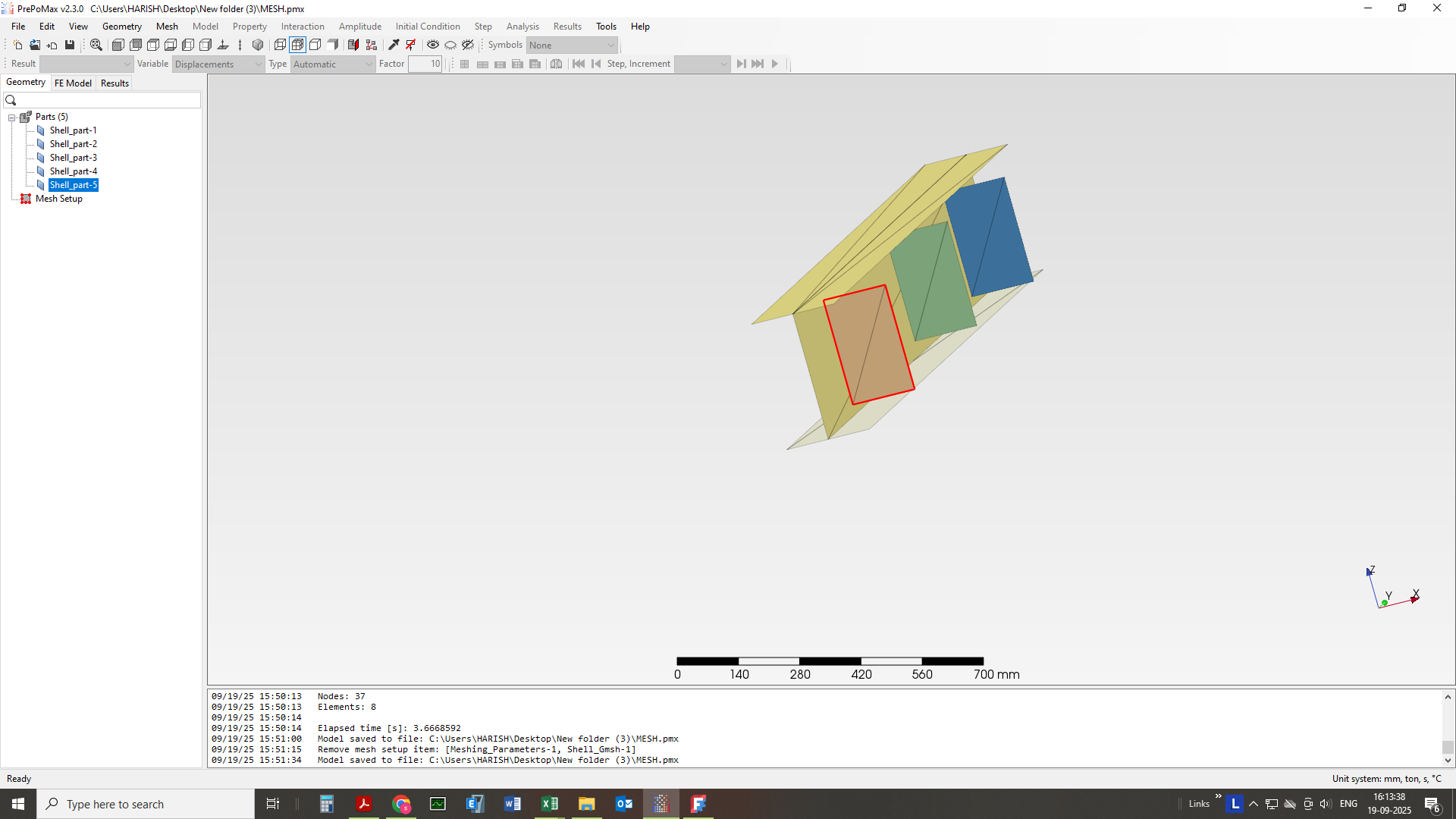
Task: Open the Variable Displacements dropdown
Action: 218,64
